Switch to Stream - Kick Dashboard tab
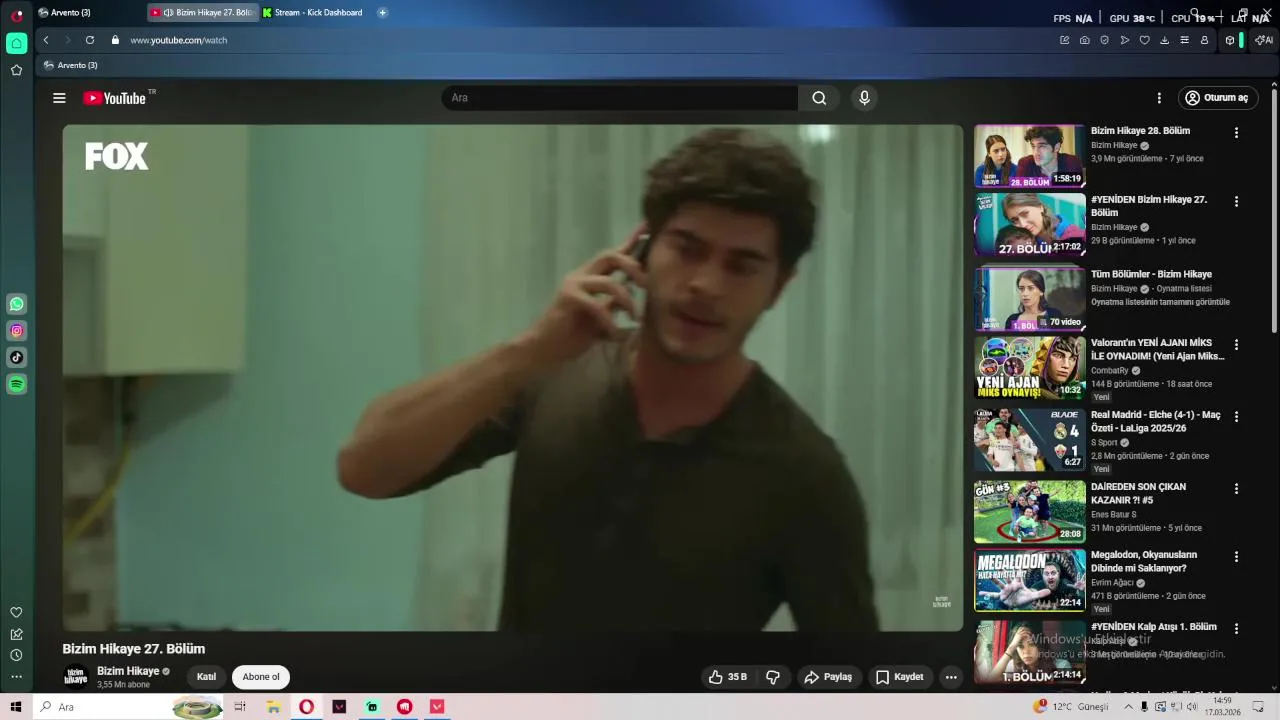This screenshot has width=1280, height=720. point(314,13)
